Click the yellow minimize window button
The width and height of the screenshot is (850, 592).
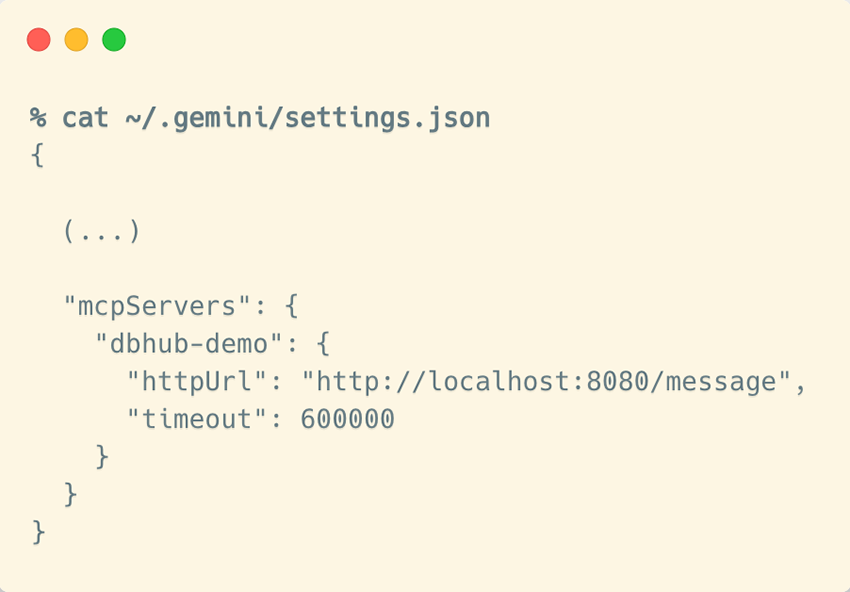[76, 39]
